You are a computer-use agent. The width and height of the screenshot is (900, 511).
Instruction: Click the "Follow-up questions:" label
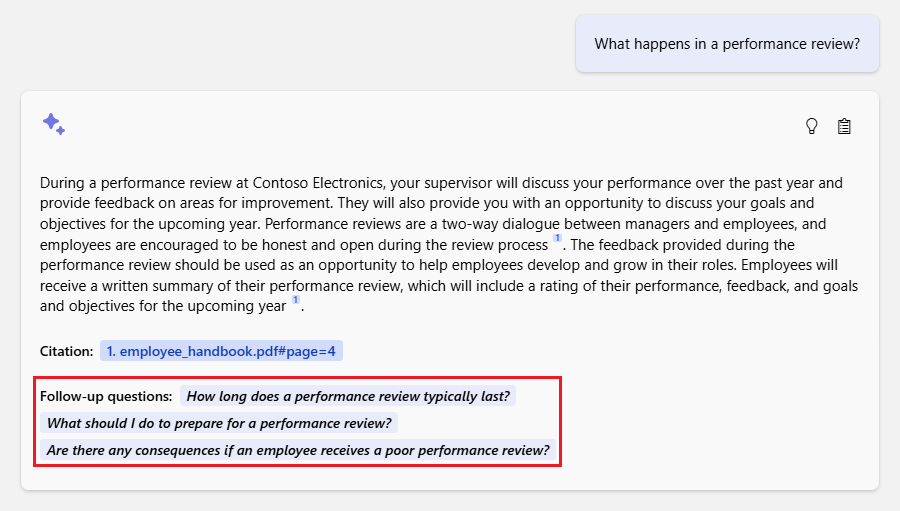(106, 396)
